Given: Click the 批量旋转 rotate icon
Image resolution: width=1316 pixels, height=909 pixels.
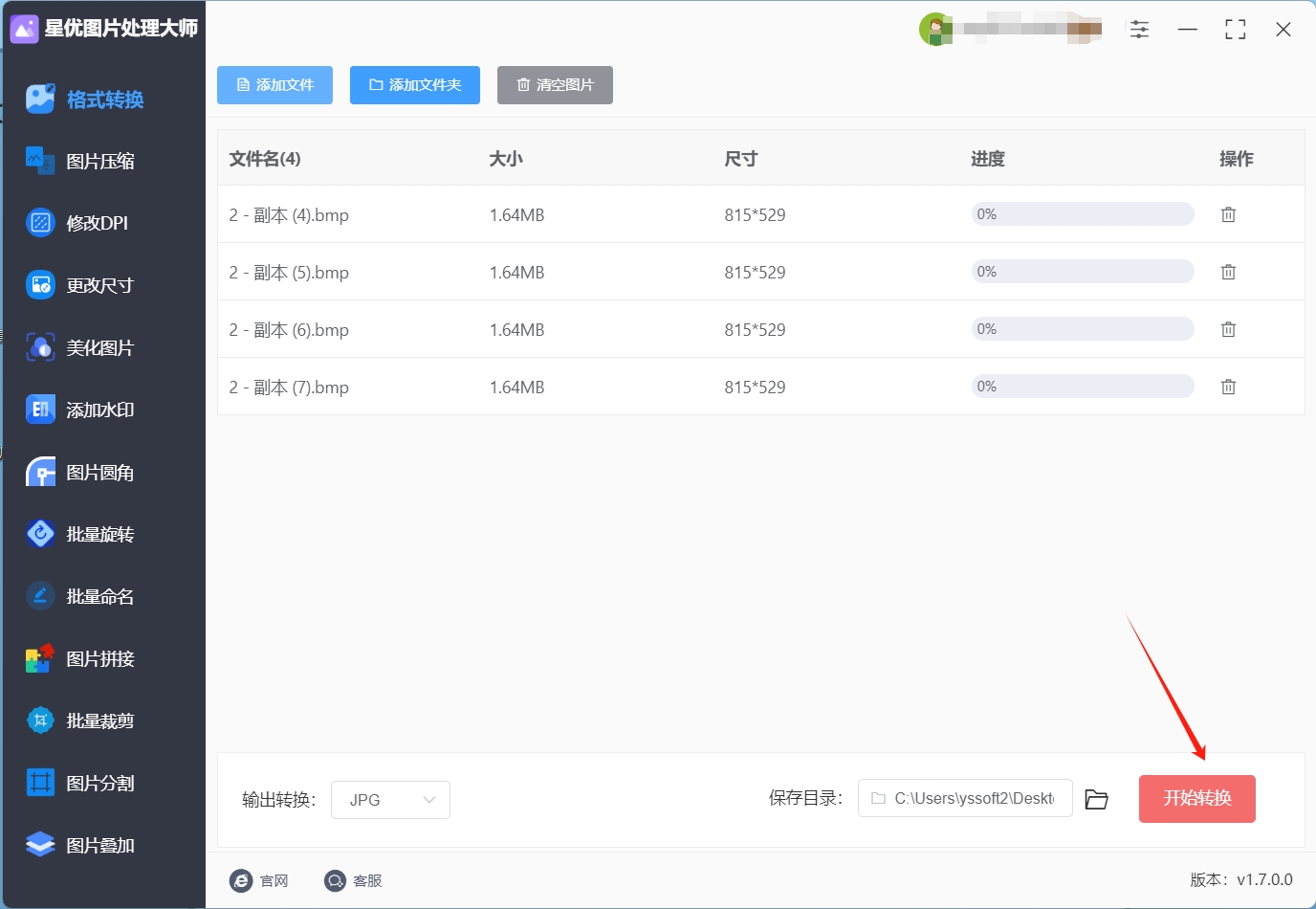Looking at the screenshot, I should click(40, 534).
